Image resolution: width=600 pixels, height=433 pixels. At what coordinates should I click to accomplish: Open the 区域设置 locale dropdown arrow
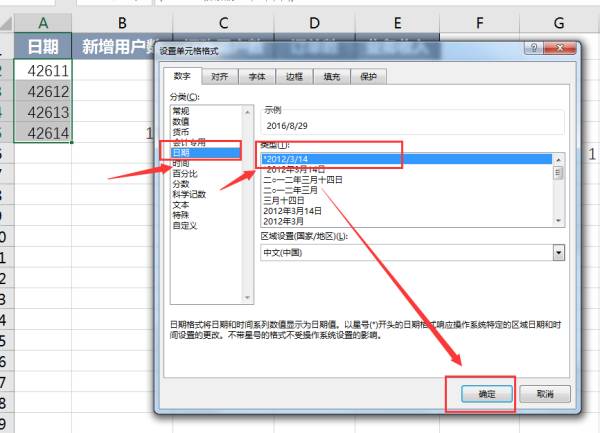(x=559, y=253)
